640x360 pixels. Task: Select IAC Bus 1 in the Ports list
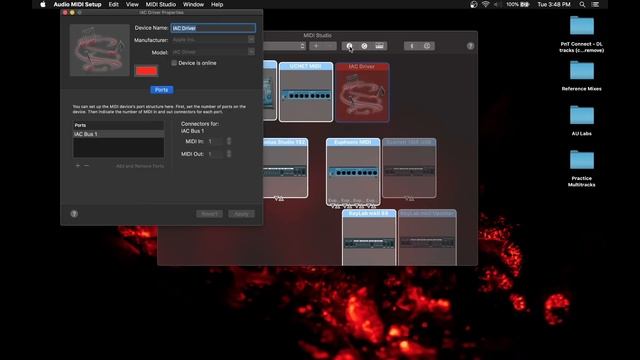coord(118,134)
